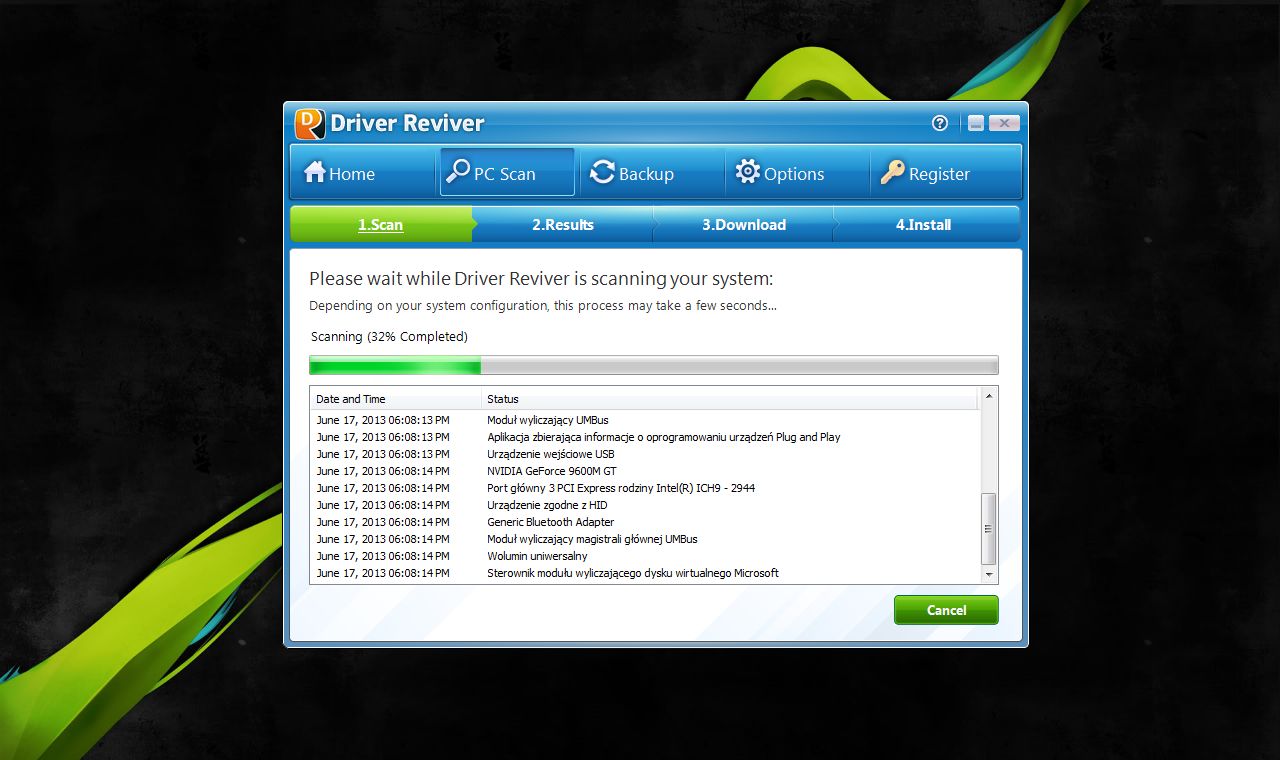This screenshot has width=1280, height=760.
Task: Sort by Status column header
Action: pyautogui.click(x=731, y=399)
